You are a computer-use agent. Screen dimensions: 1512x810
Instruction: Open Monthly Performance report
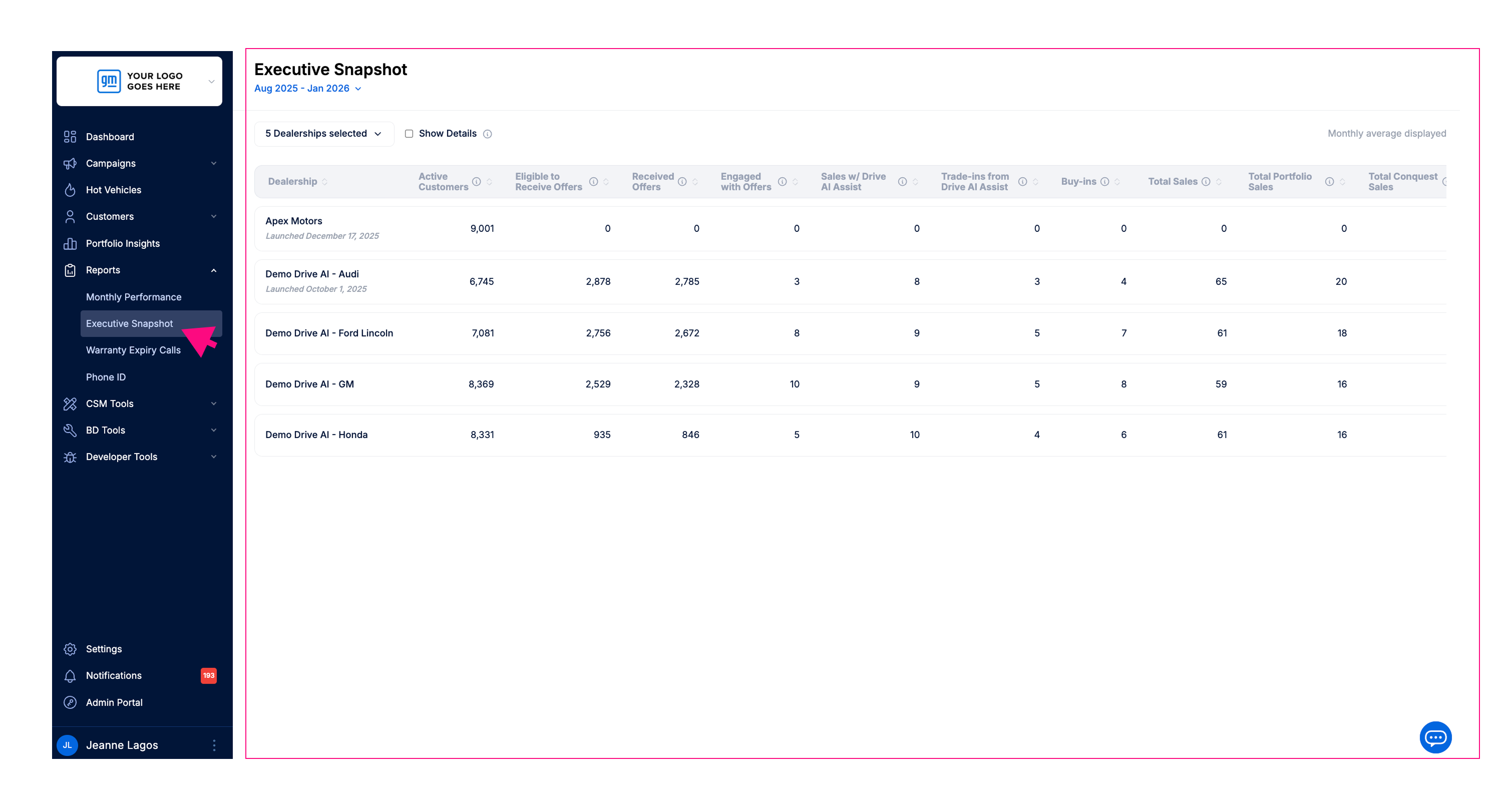tap(133, 297)
